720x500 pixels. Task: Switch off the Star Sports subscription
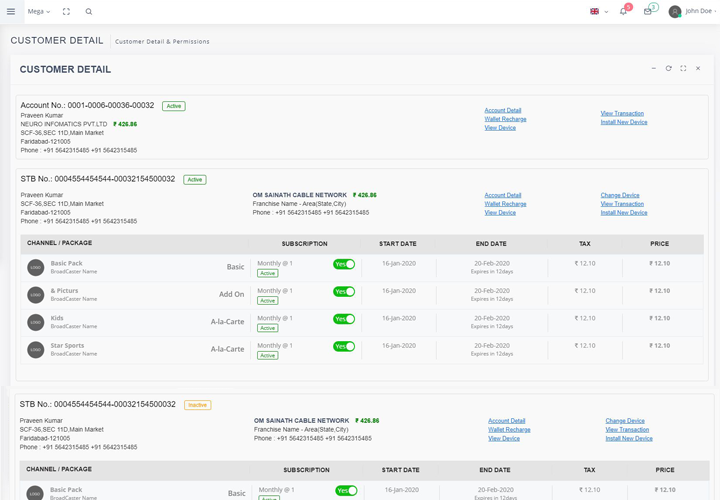coord(344,346)
